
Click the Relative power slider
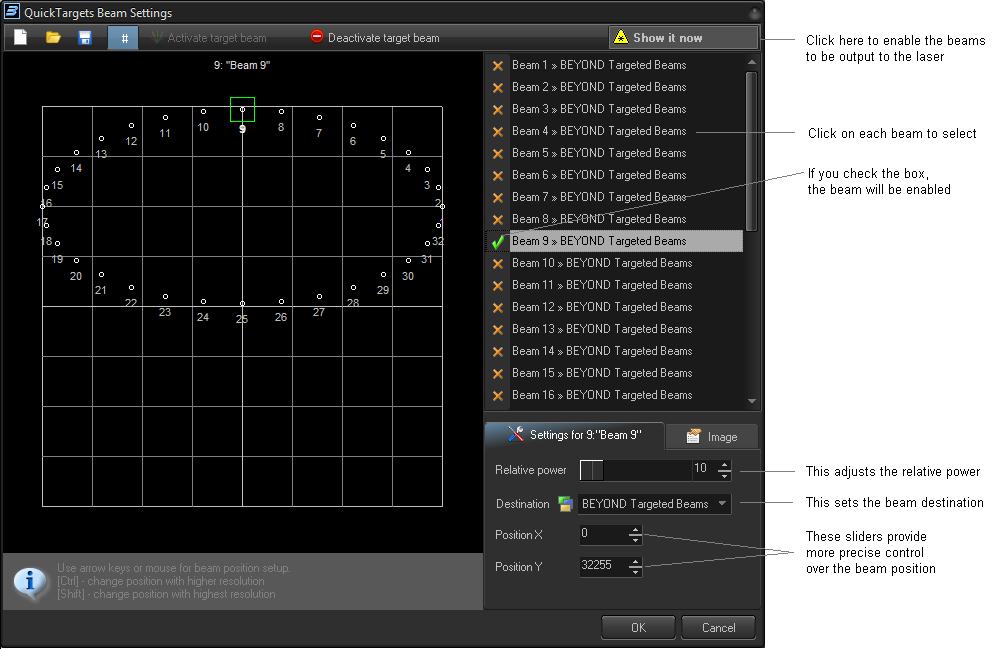635,470
